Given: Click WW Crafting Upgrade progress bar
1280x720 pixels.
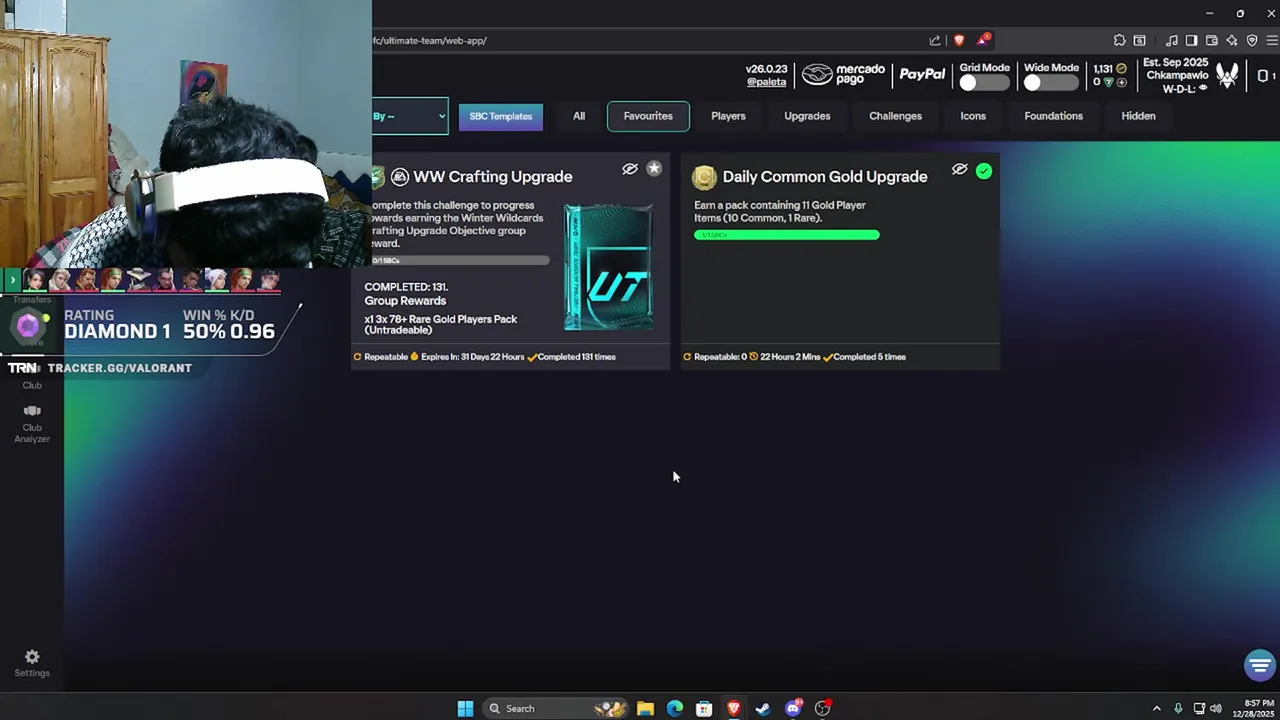Looking at the screenshot, I should tap(460, 260).
